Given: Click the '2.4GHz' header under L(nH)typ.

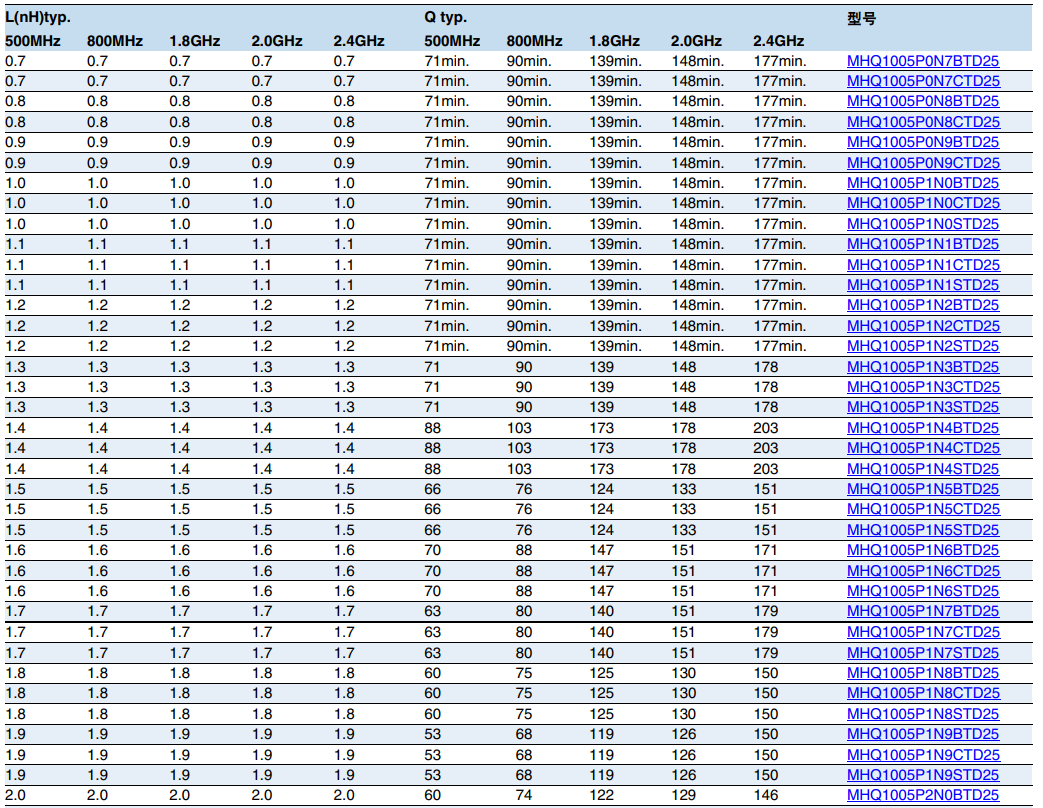Looking at the screenshot, I should pyautogui.click(x=359, y=41).
